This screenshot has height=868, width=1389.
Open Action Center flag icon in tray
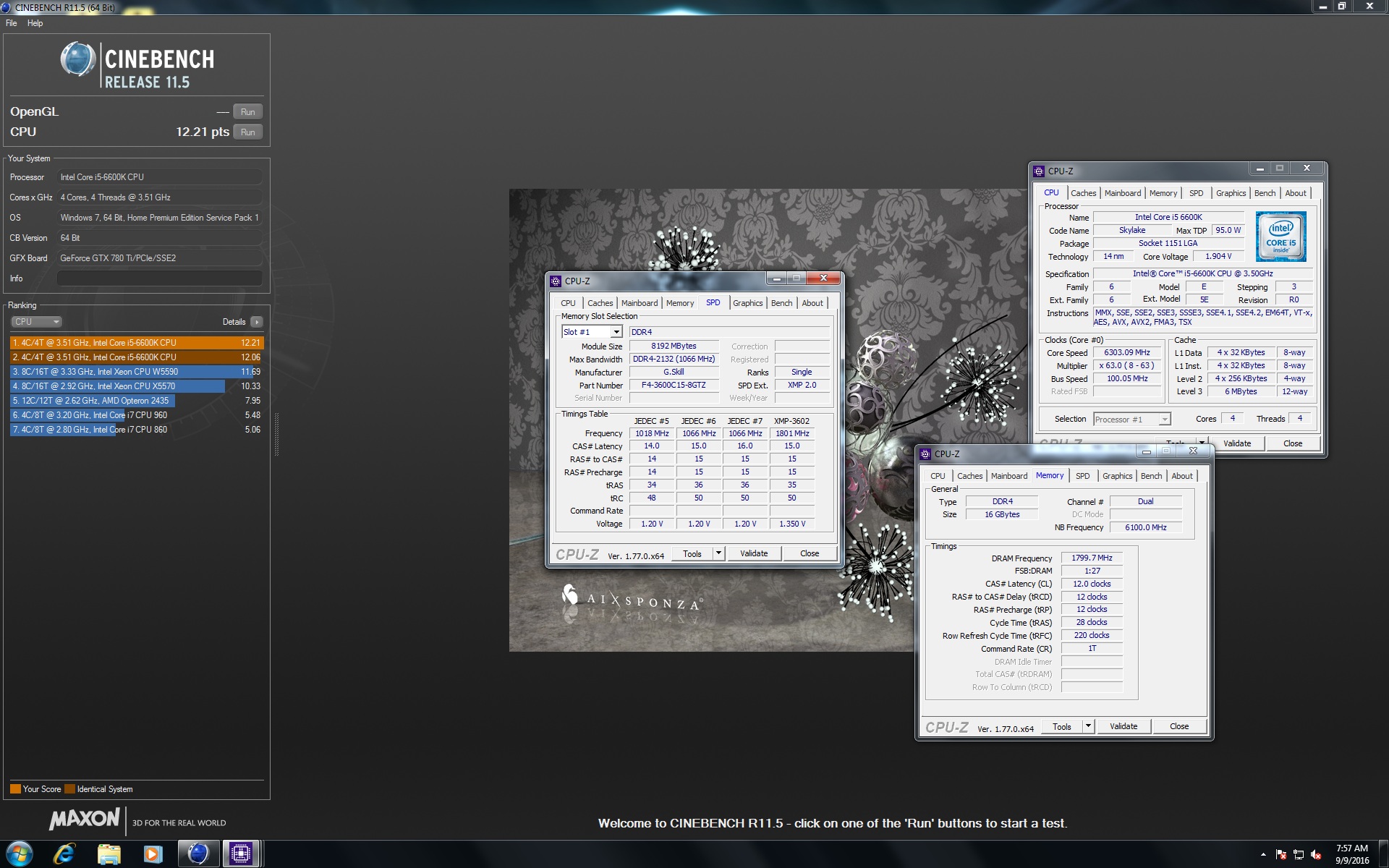[1281, 855]
